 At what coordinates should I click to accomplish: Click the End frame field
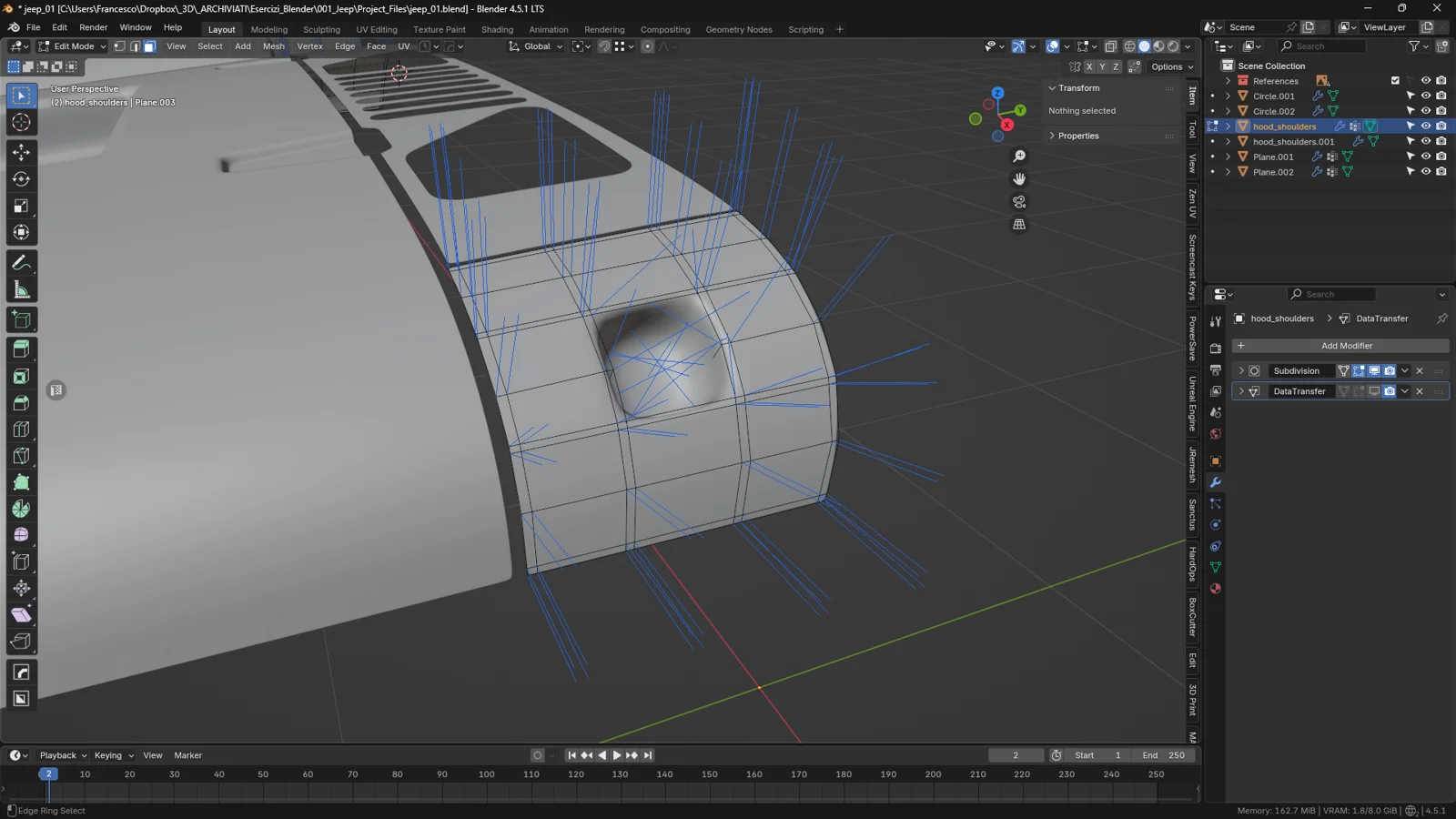[1165, 755]
